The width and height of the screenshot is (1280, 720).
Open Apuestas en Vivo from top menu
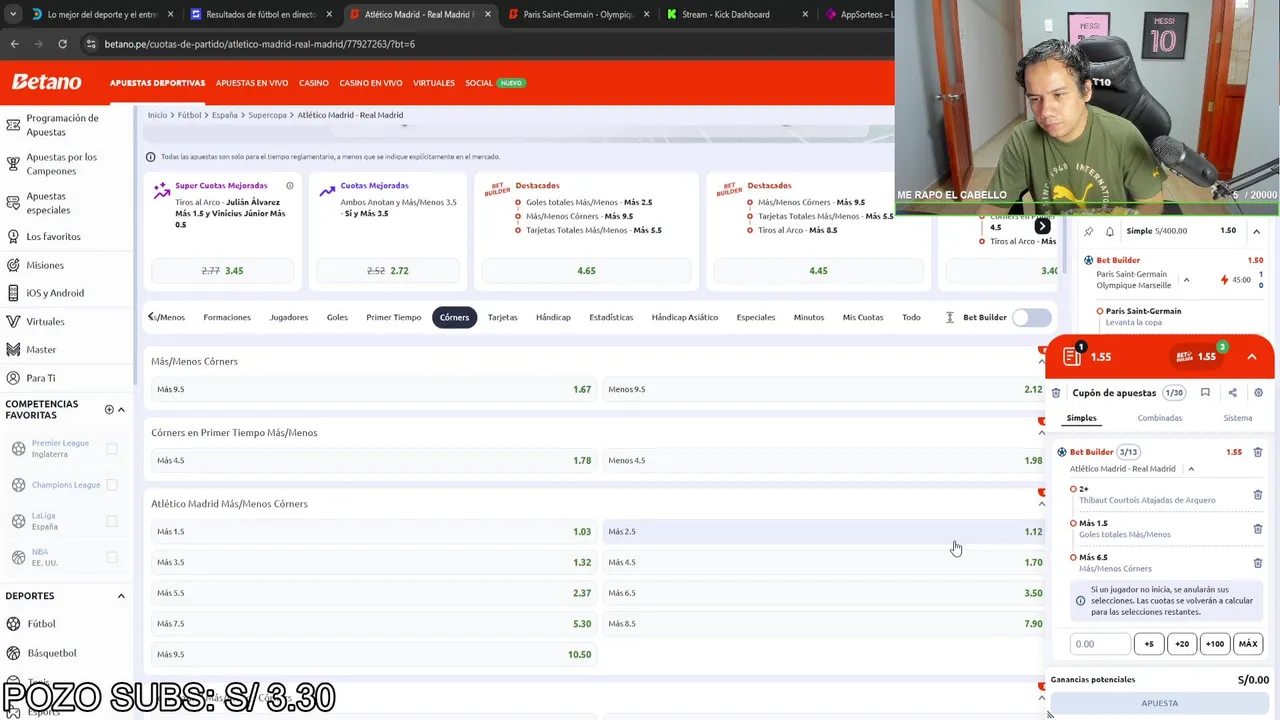(x=252, y=83)
